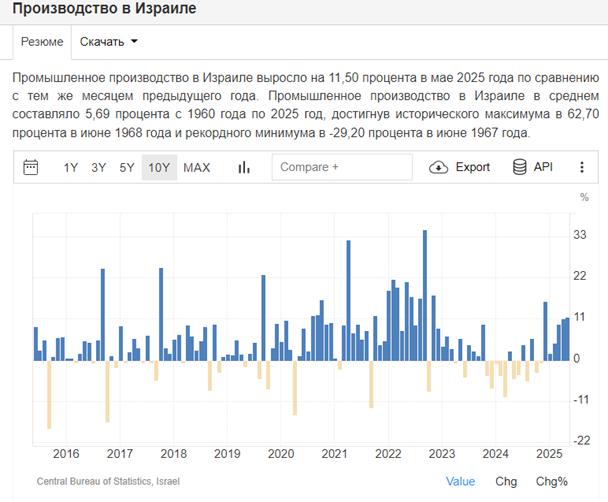608x502 pixels.
Task: Switch to the Резюме tab
Action: click(x=42, y=42)
